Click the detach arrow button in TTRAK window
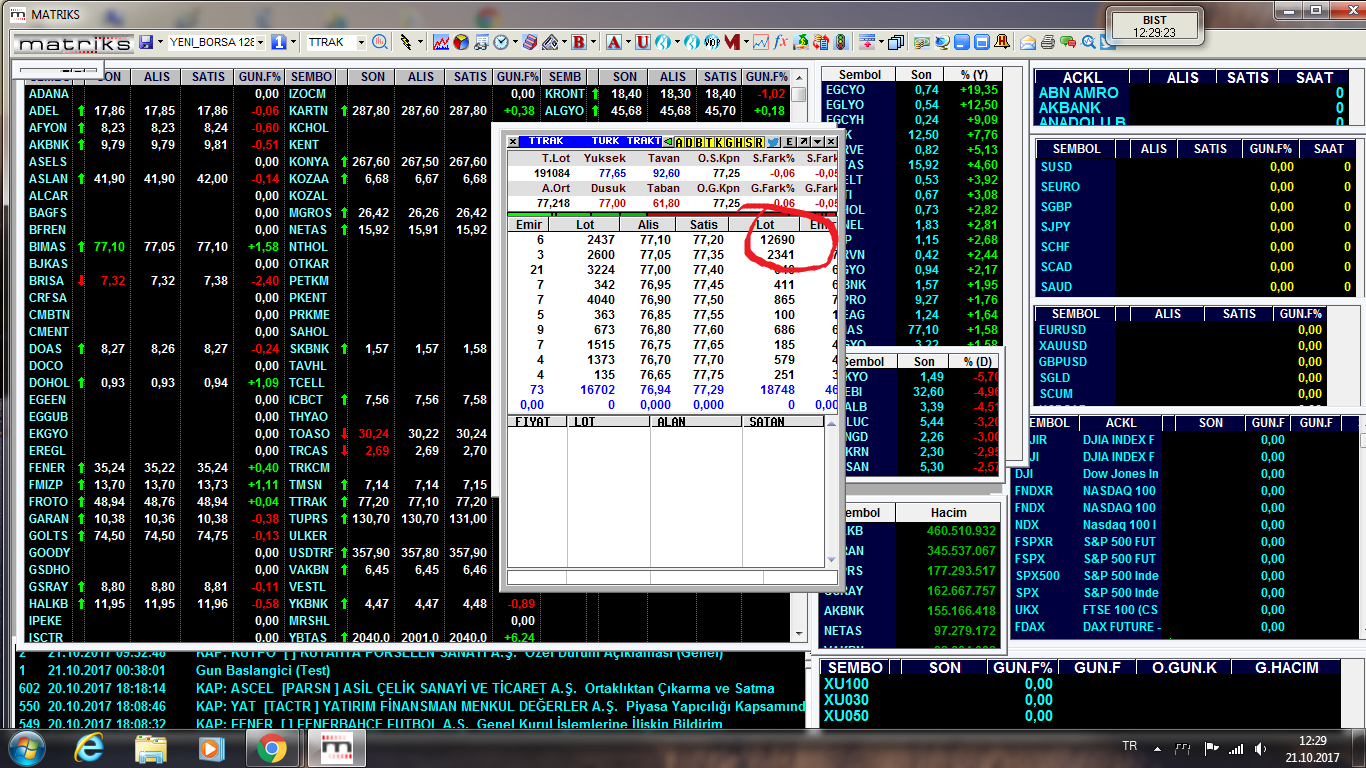Image resolution: width=1366 pixels, height=768 pixels. (x=803, y=141)
